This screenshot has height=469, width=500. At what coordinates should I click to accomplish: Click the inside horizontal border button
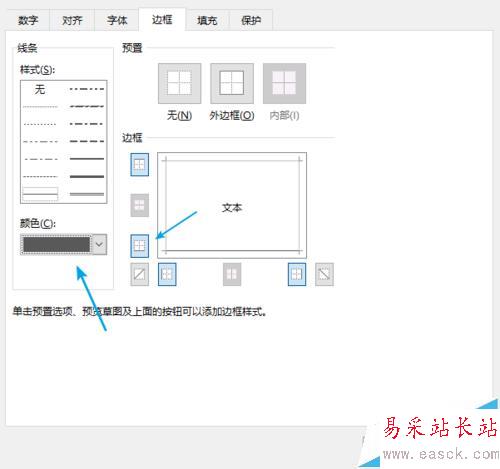tap(139, 205)
